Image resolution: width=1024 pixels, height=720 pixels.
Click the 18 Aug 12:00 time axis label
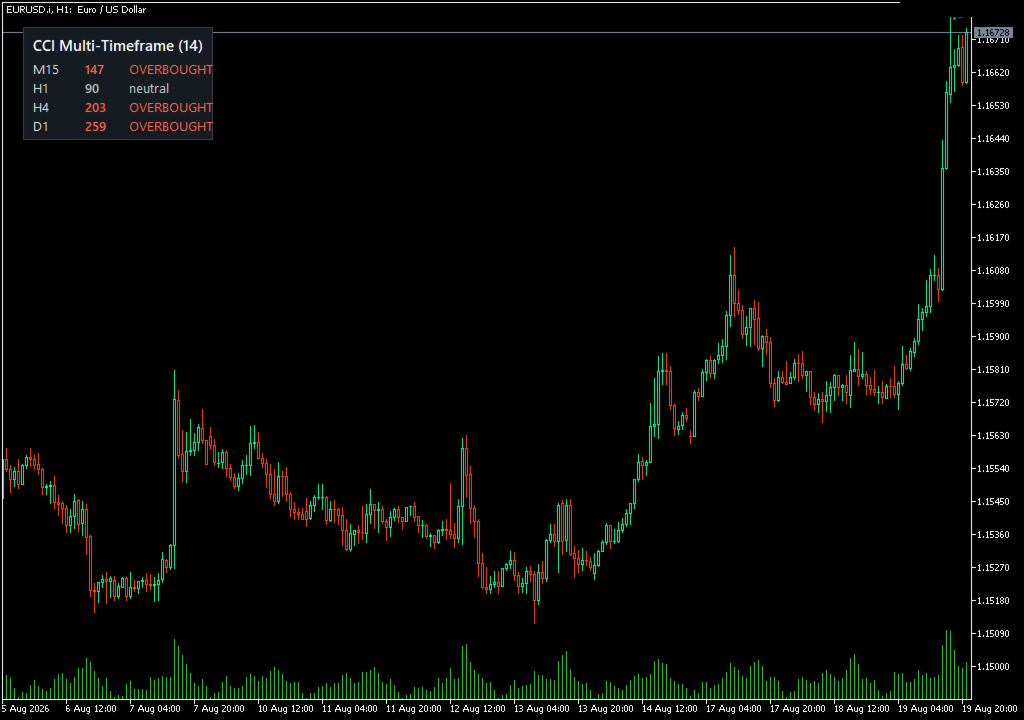pyautogui.click(x=861, y=709)
